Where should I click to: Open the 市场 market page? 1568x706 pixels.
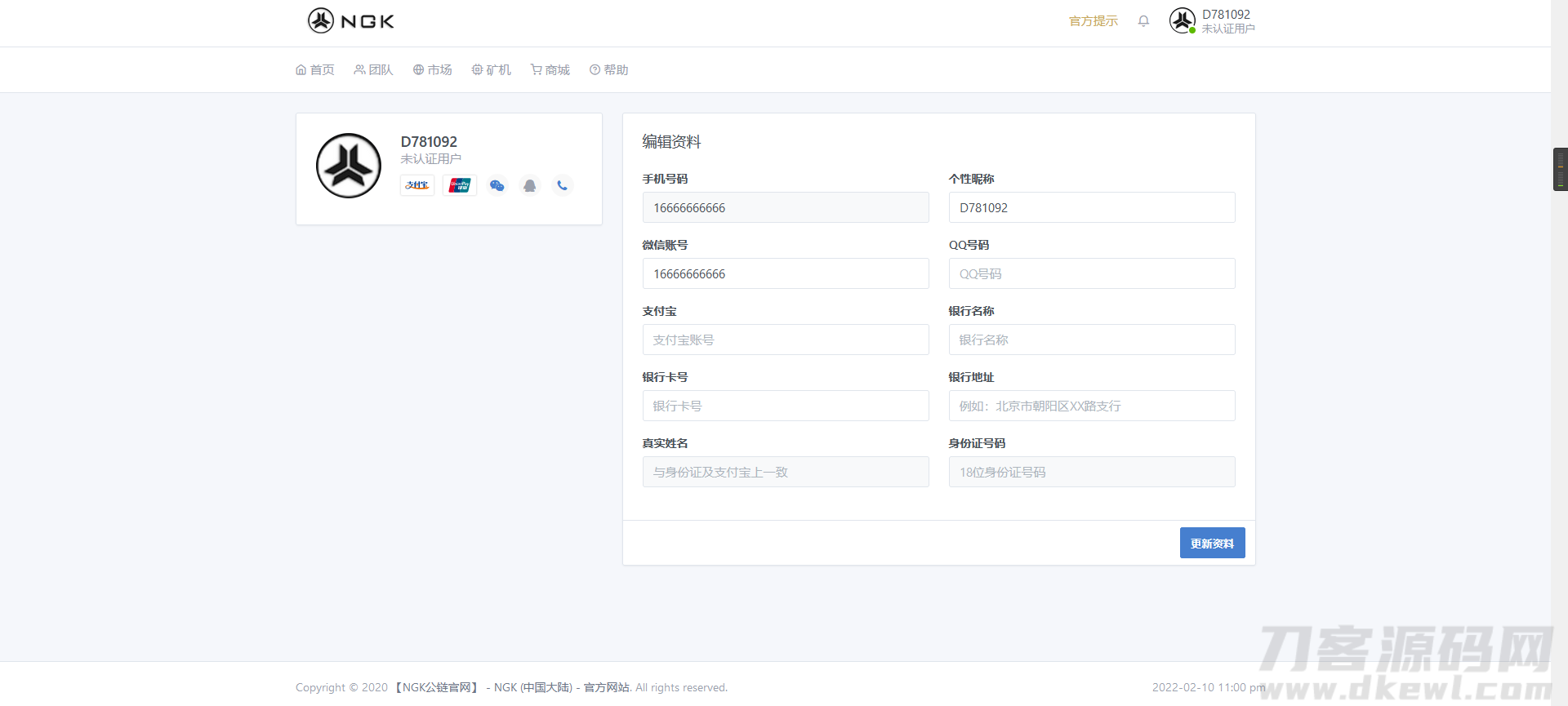[x=433, y=70]
